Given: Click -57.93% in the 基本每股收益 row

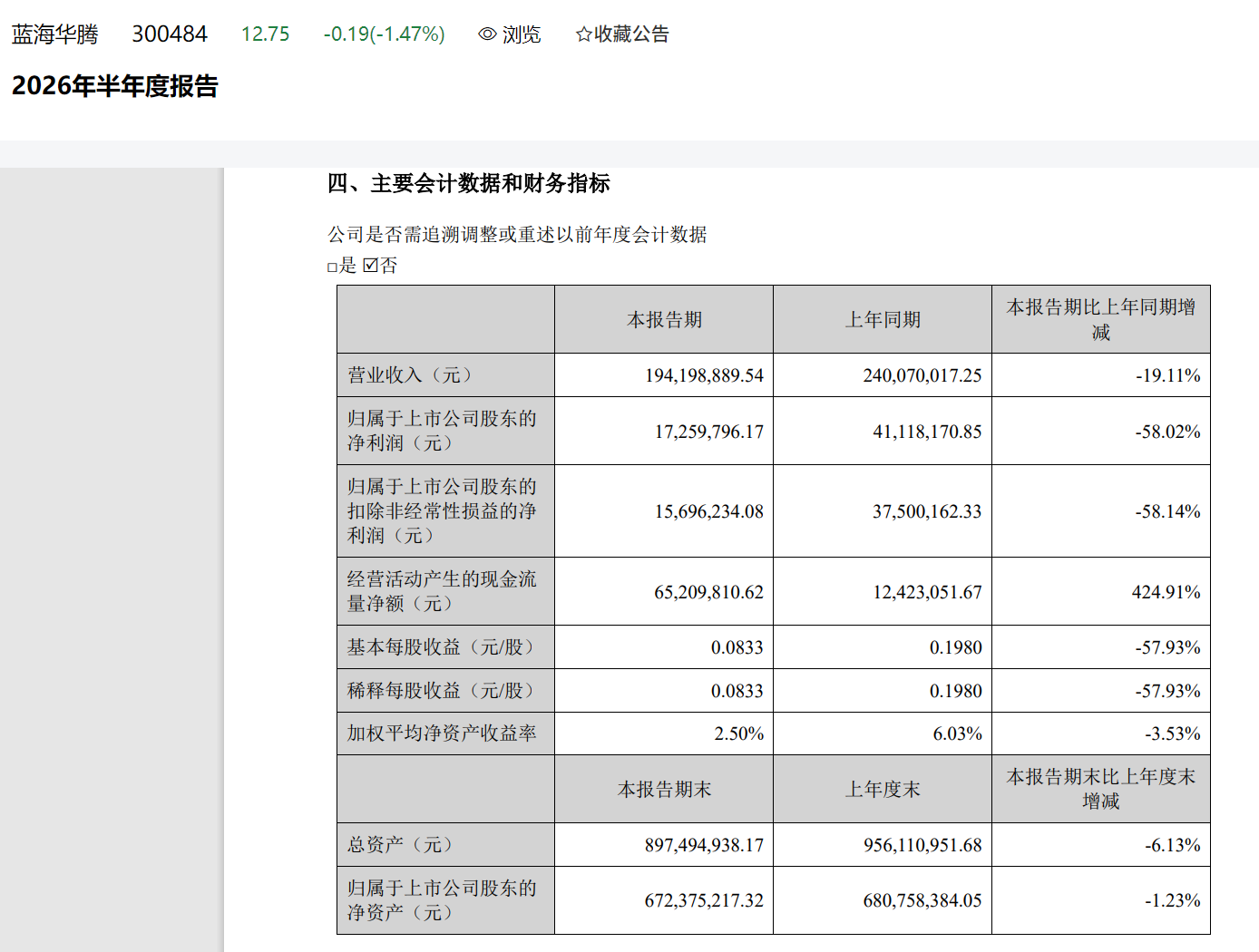Looking at the screenshot, I should (1168, 647).
